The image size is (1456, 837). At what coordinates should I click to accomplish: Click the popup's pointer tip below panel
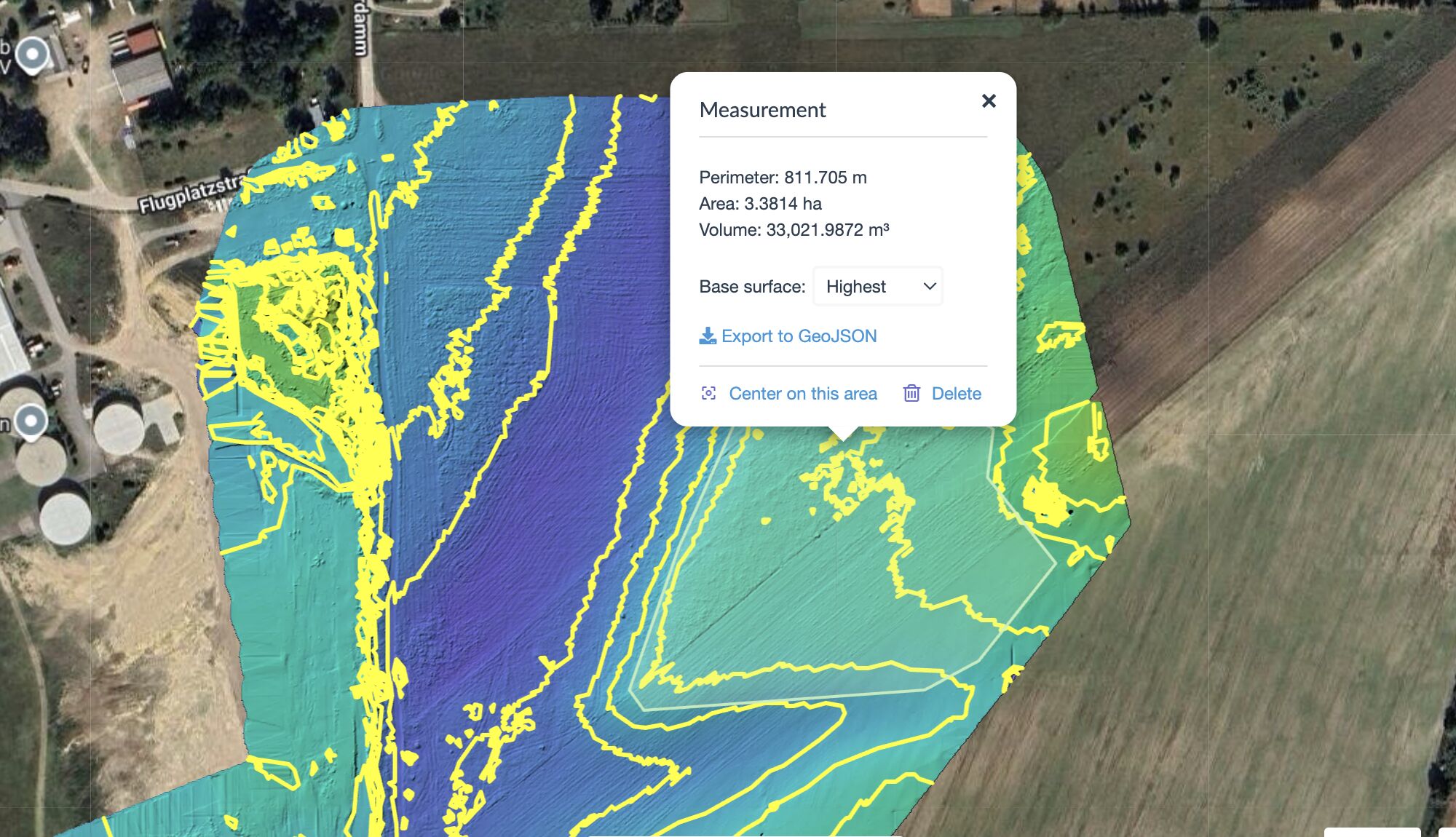tap(843, 435)
